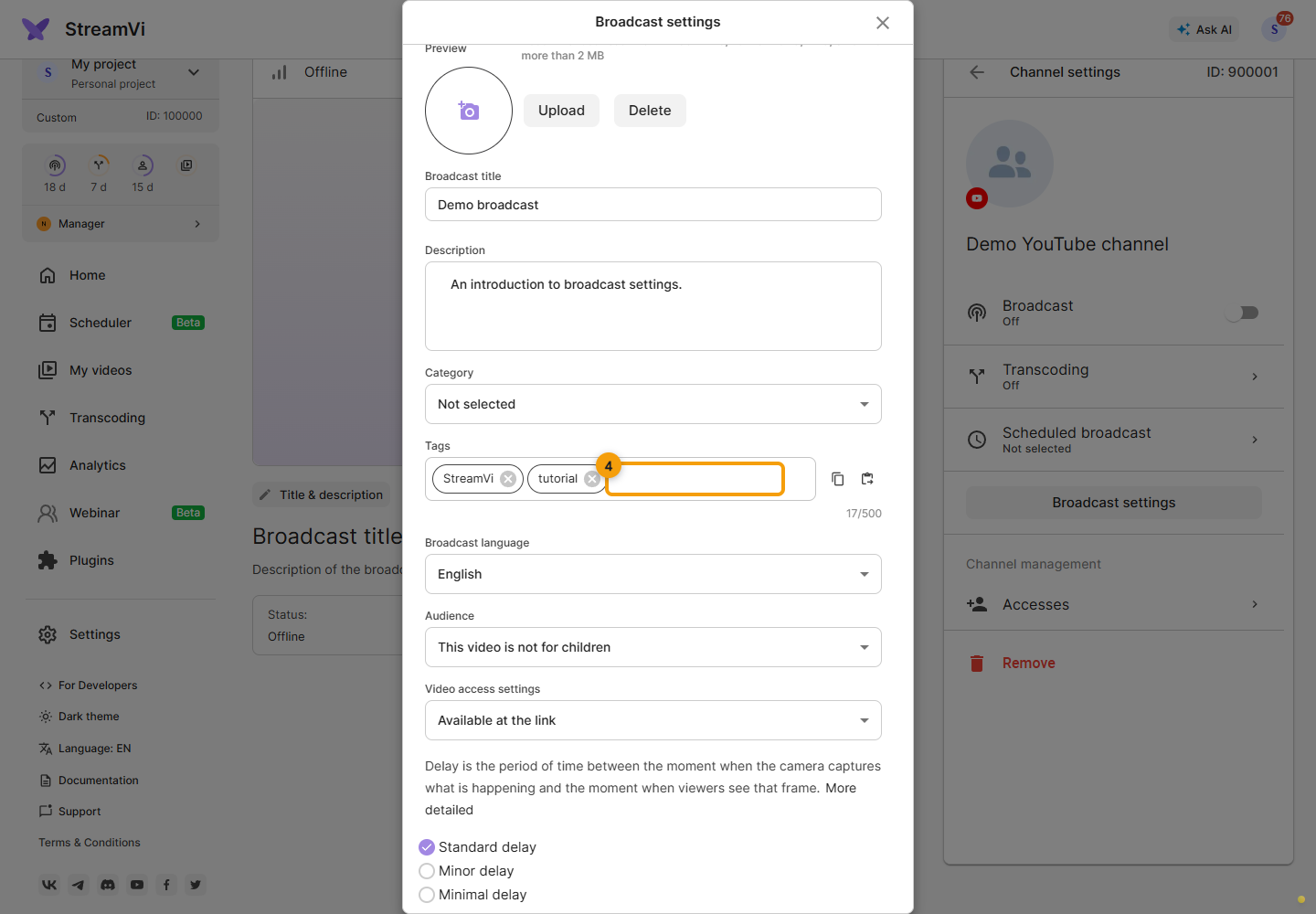The image size is (1316, 914).
Task: Open the Scheduled broadcast row
Action: click(x=1114, y=440)
